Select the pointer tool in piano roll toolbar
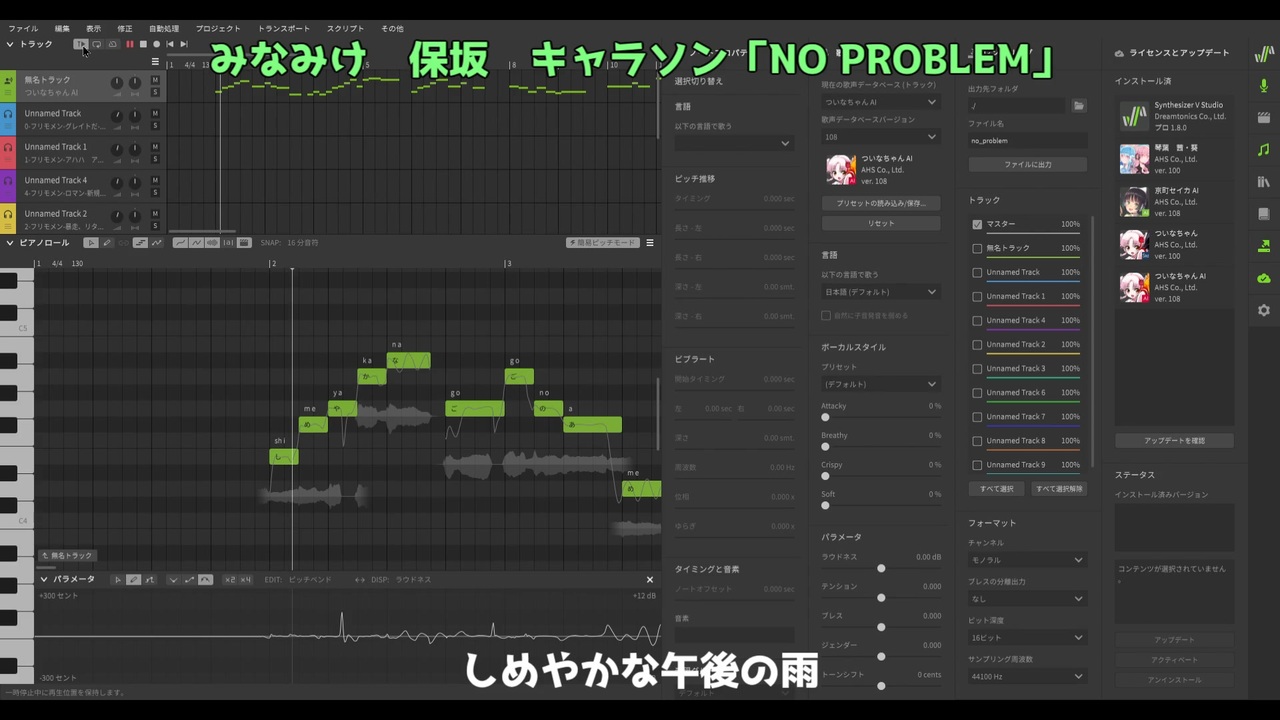1280x720 pixels. (91, 243)
